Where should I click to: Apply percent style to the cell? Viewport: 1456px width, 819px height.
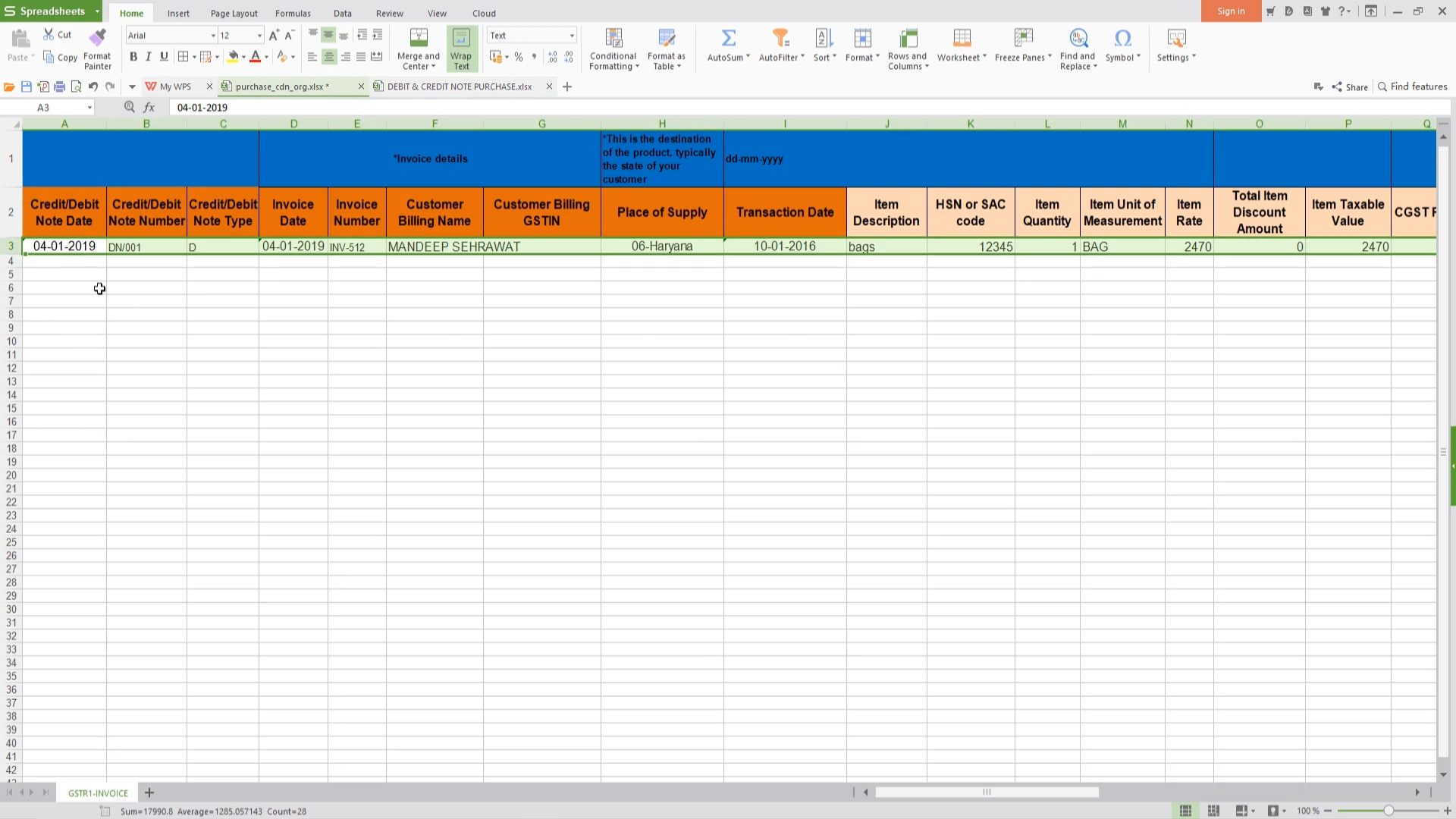[x=519, y=57]
